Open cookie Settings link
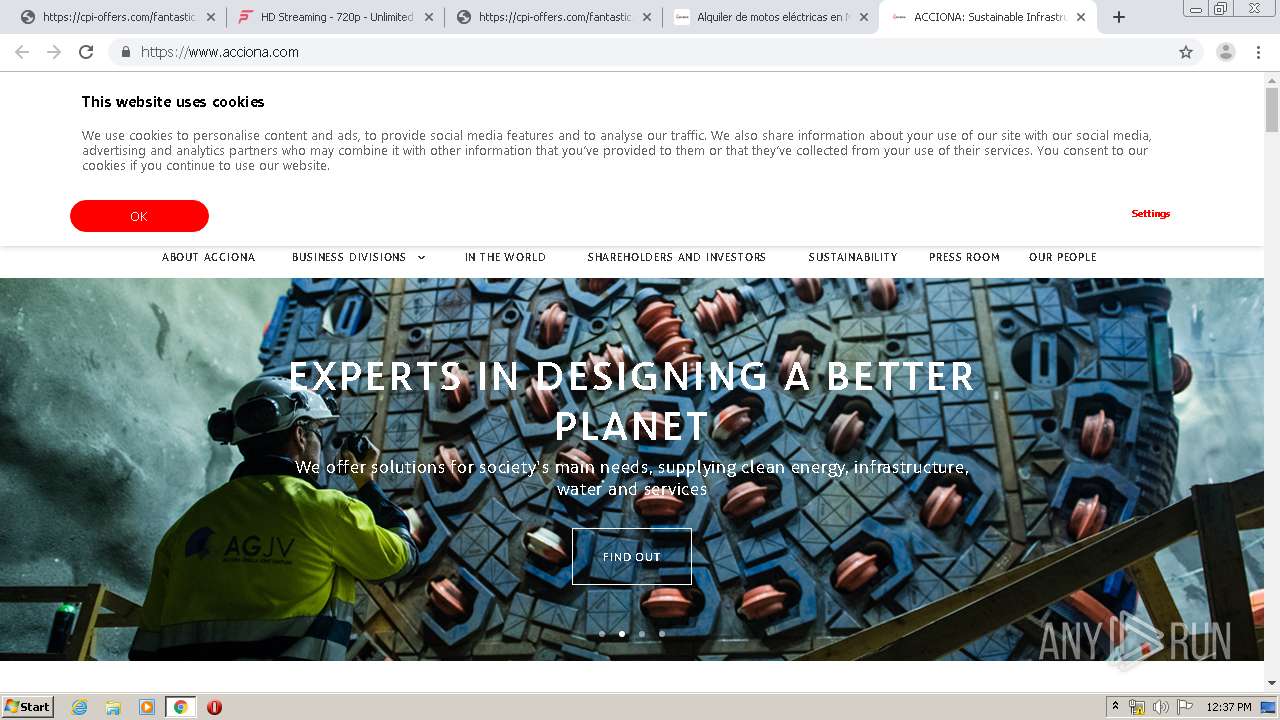 point(1150,214)
